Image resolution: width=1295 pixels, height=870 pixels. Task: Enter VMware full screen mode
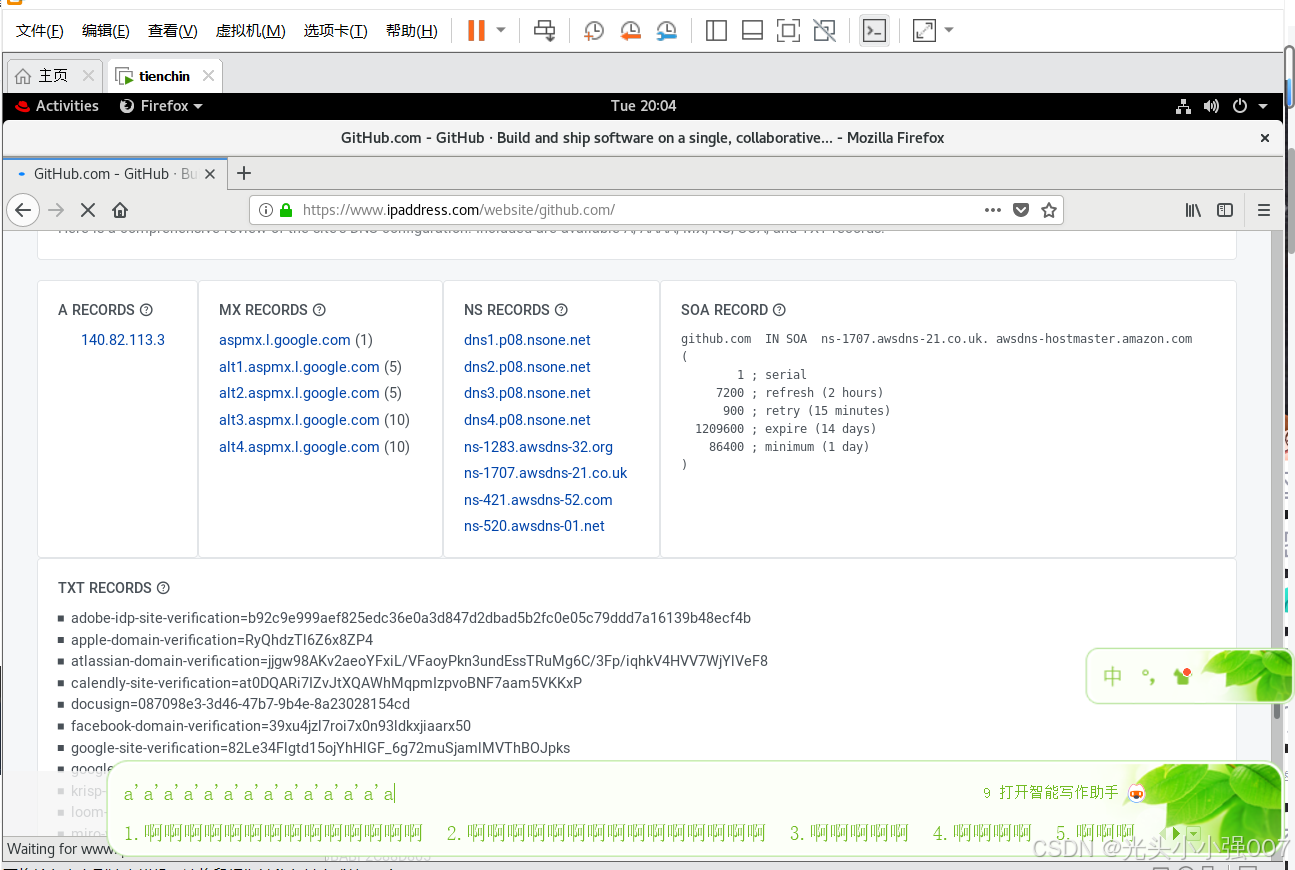click(x=788, y=31)
